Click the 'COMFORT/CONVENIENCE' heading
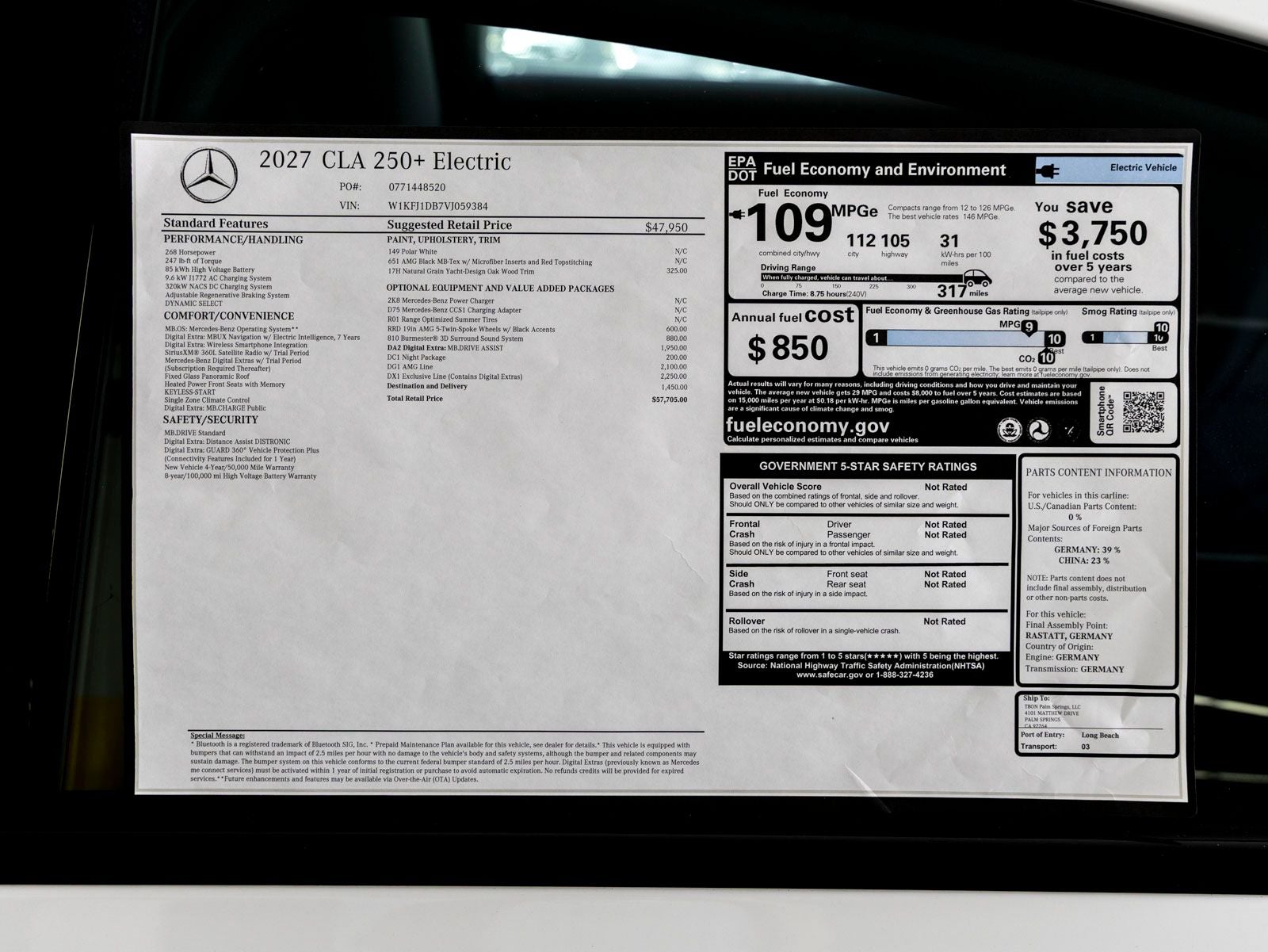The height and width of the screenshot is (952, 1268). [x=228, y=315]
